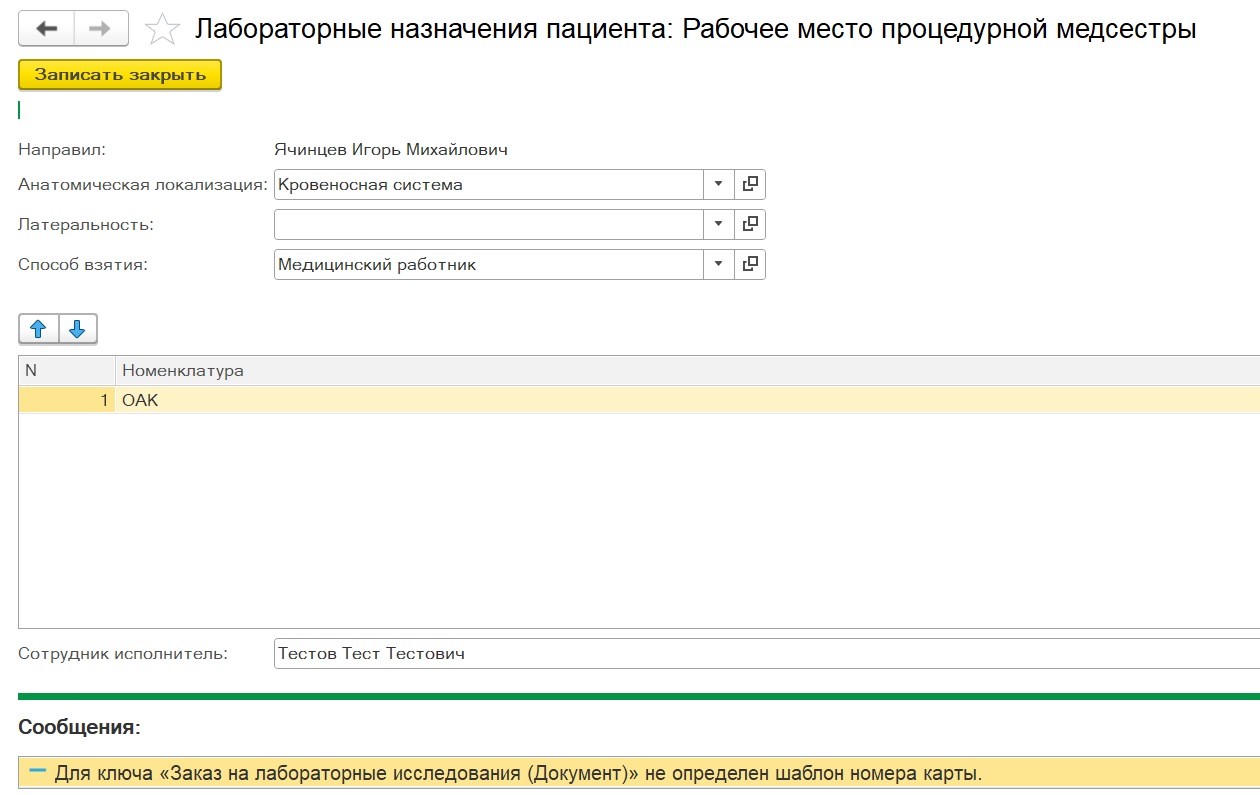Click the empty Латеральность input field

point(488,225)
